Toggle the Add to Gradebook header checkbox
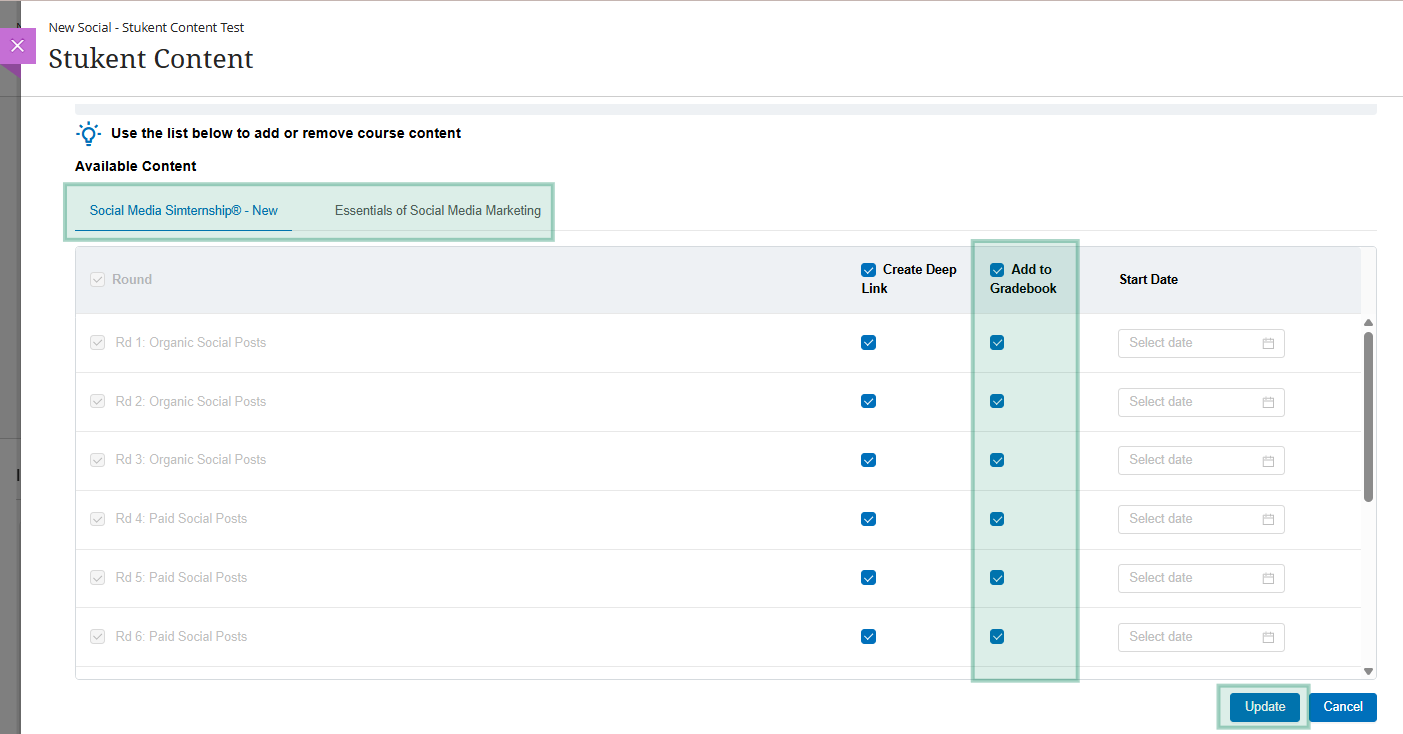The width and height of the screenshot is (1403, 734). point(997,270)
